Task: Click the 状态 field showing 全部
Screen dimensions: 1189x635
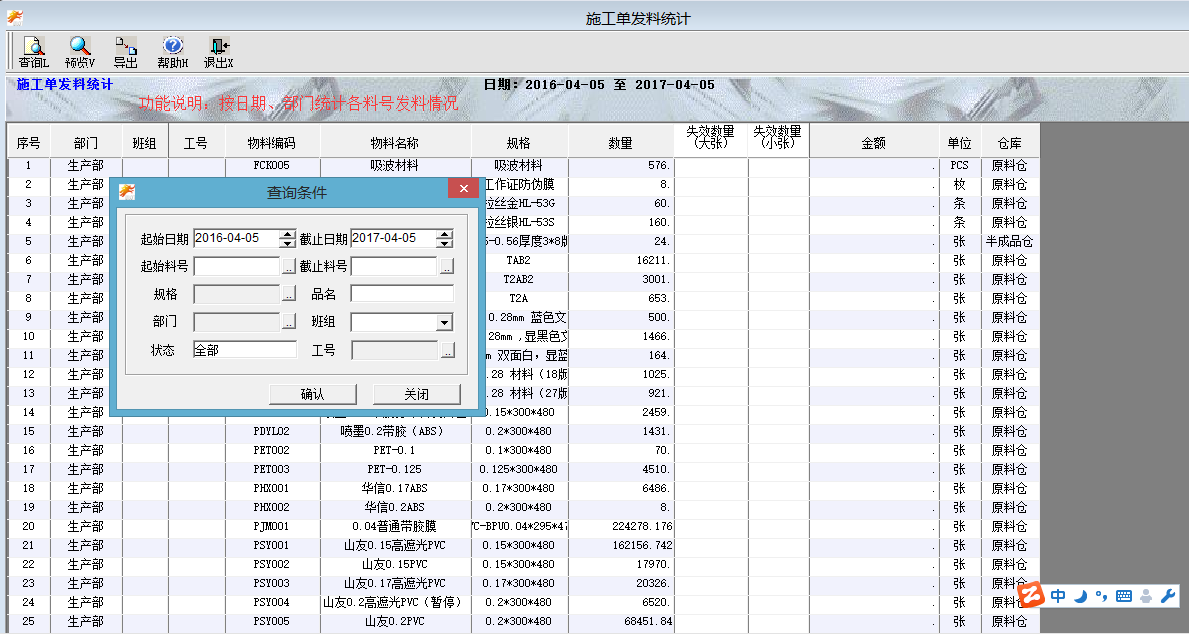Action: pos(245,350)
